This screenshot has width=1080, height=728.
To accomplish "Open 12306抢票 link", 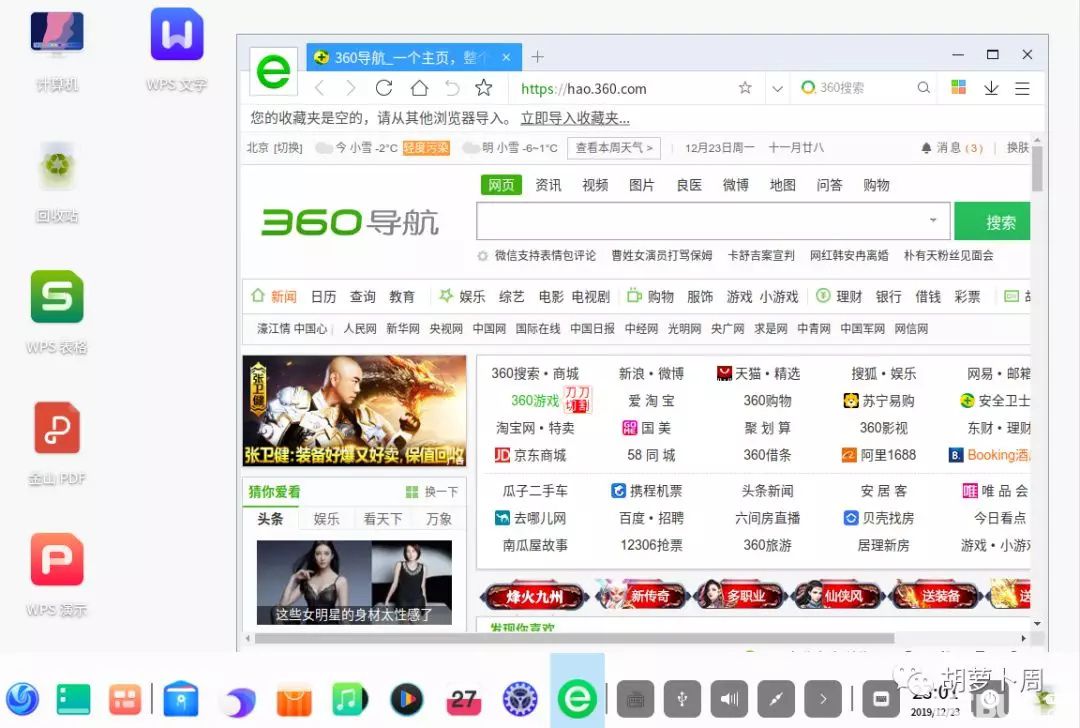I will click(652, 545).
